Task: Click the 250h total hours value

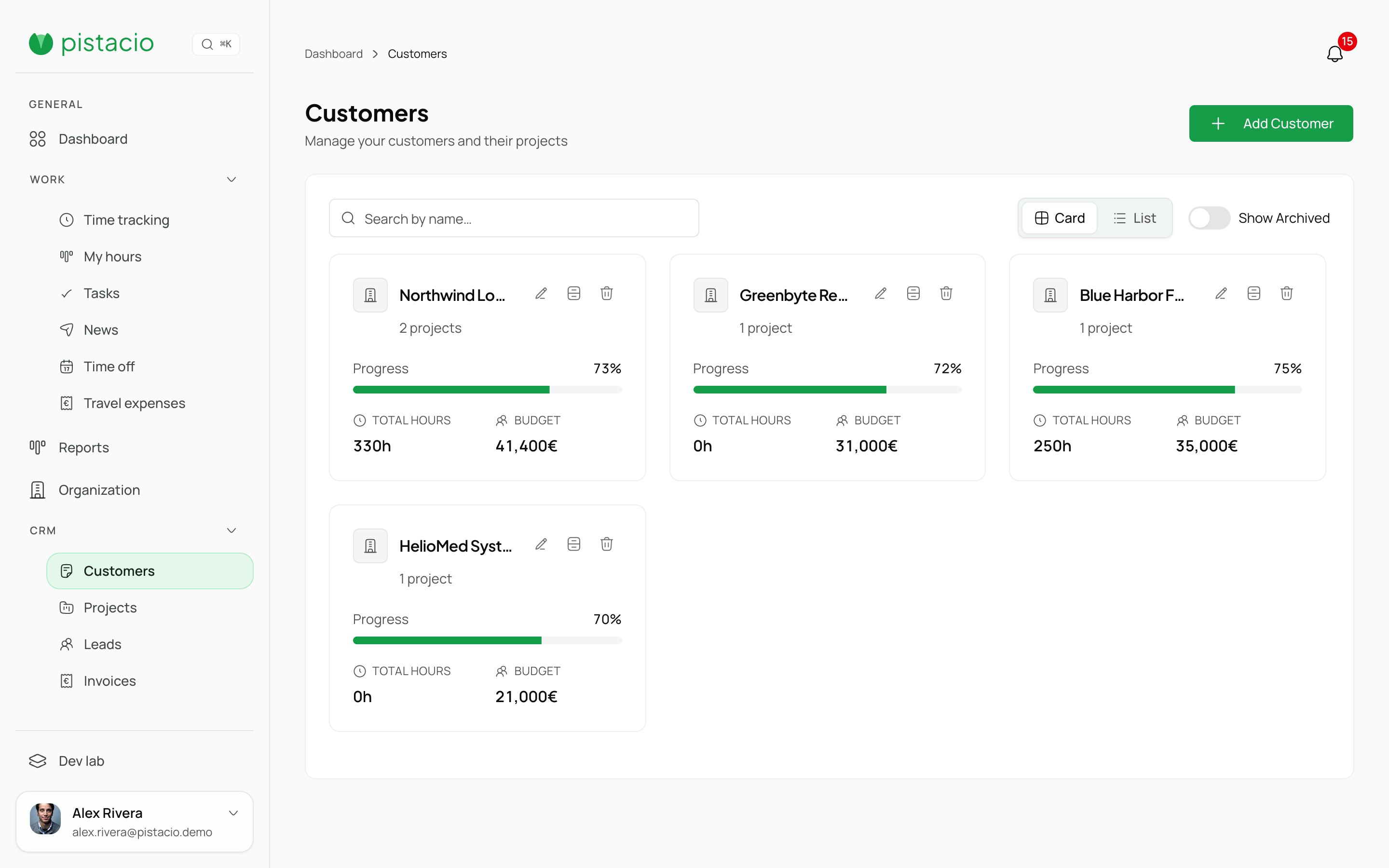Action: pos(1052,446)
